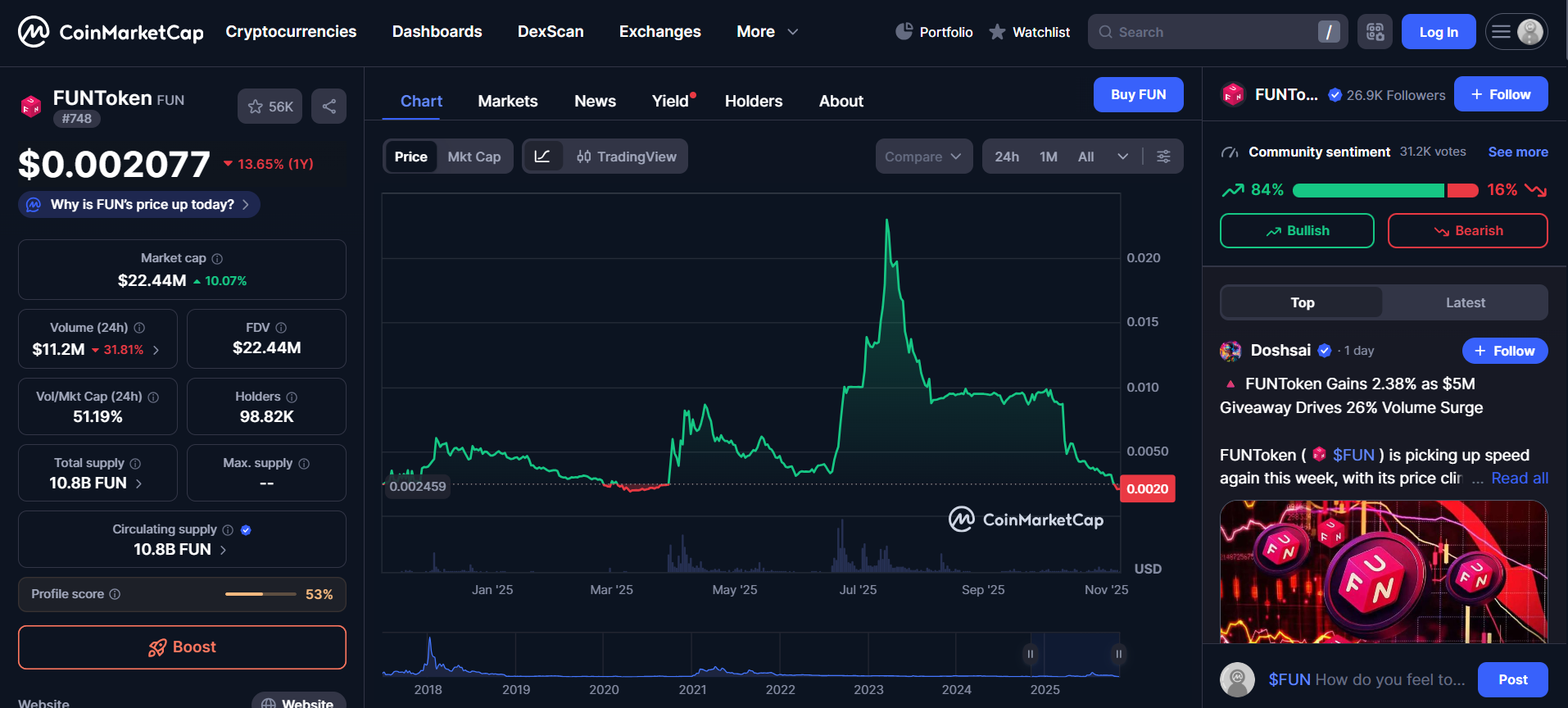Open the hamburger profile menu

pos(1516,32)
